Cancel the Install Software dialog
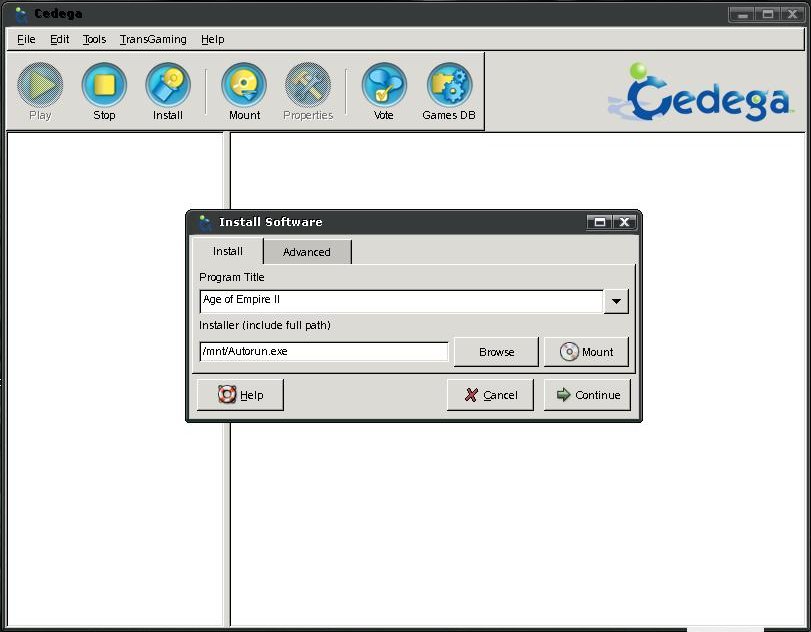The image size is (811, 632). tap(490, 395)
